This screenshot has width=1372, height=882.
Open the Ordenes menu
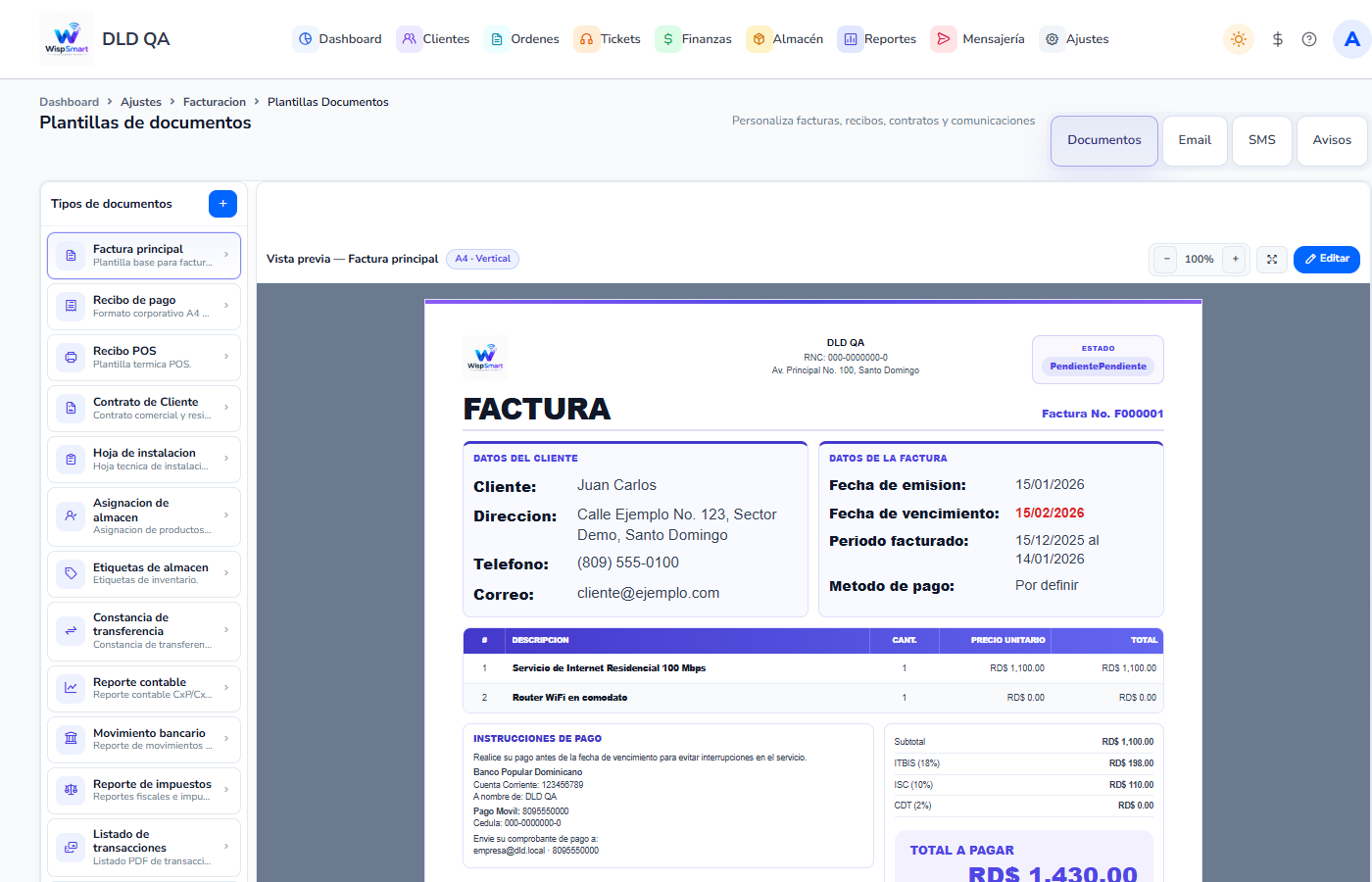click(x=524, y=39)
